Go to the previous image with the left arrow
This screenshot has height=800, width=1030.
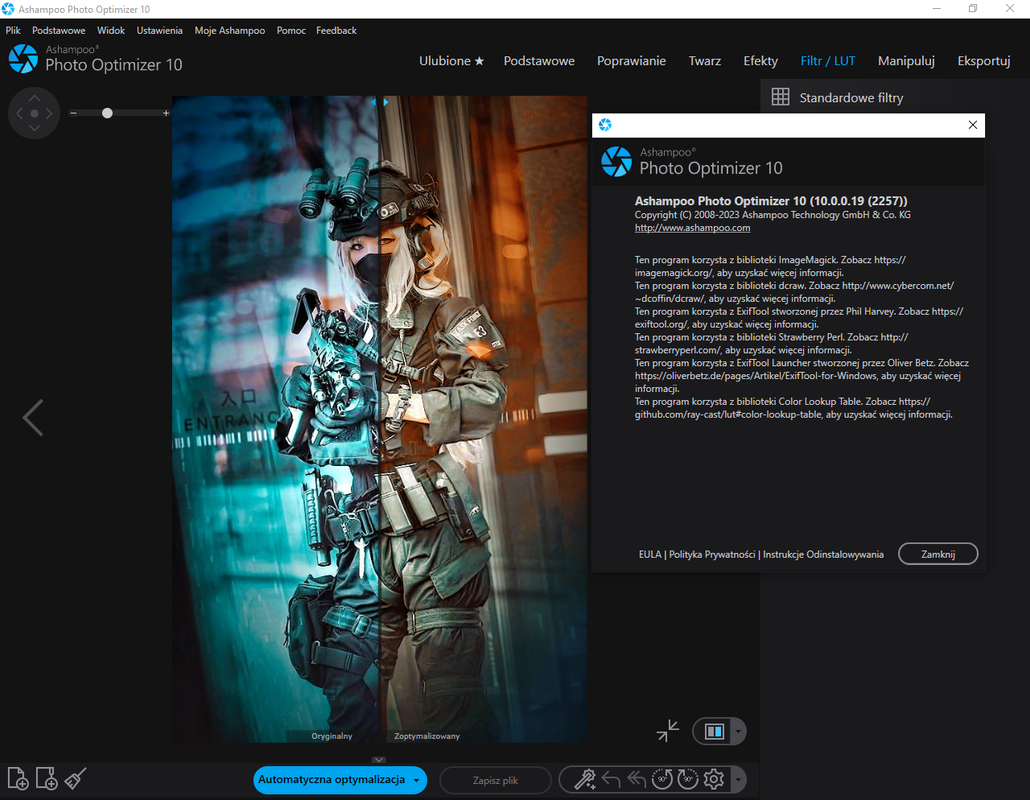point(33,418)
